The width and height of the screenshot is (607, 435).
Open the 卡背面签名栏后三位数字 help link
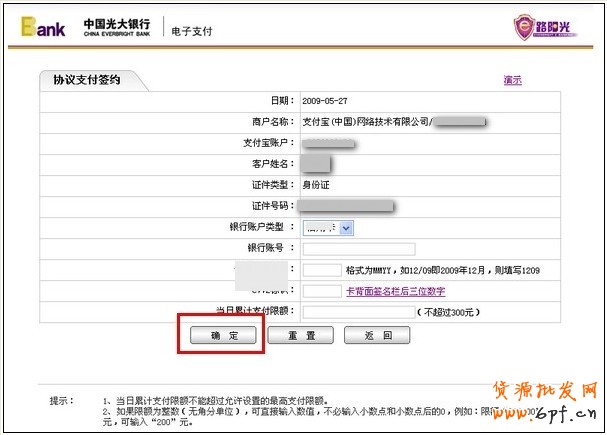395,291
